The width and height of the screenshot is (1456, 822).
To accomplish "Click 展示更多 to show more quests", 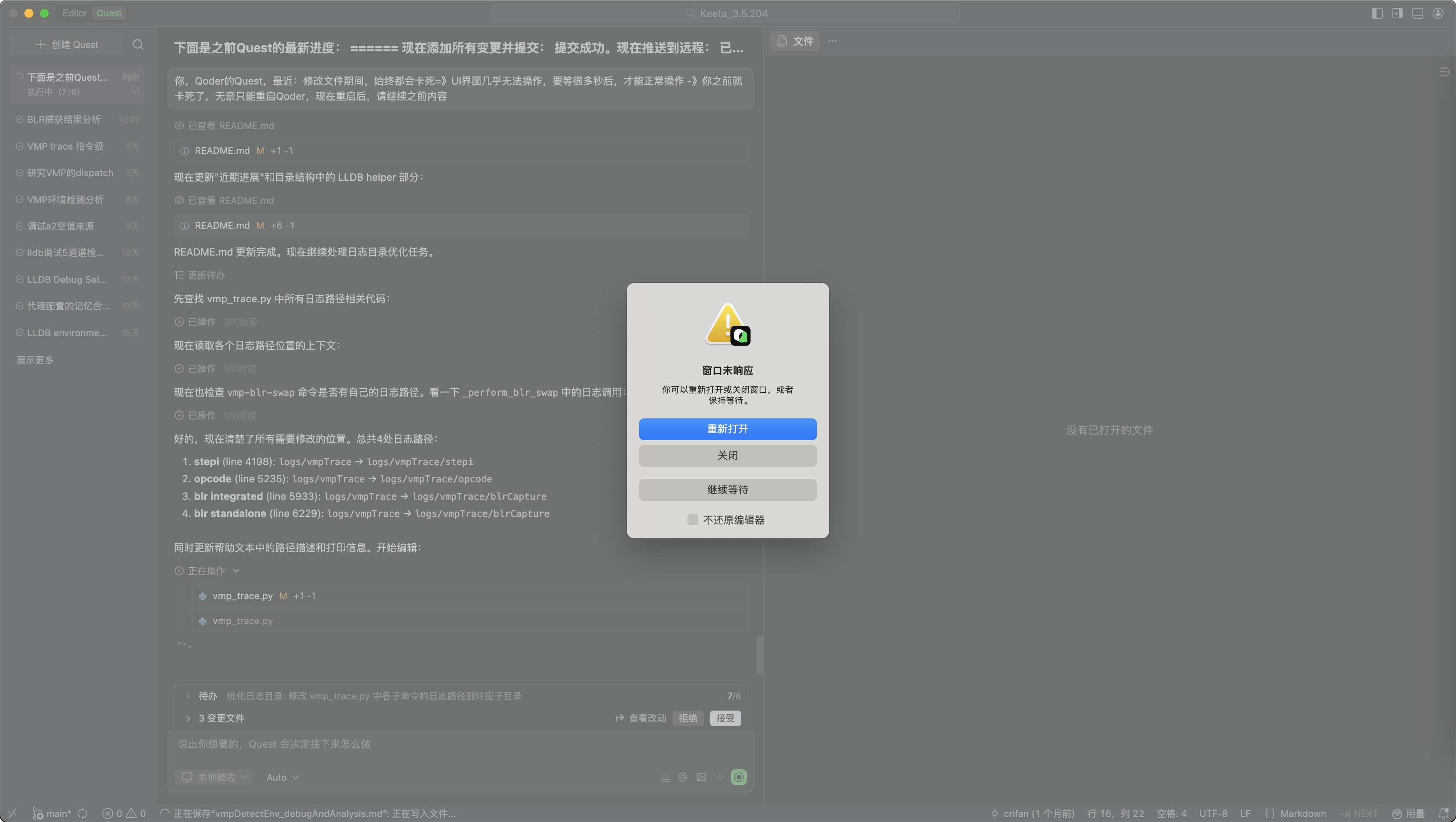I will pos(34,360).
